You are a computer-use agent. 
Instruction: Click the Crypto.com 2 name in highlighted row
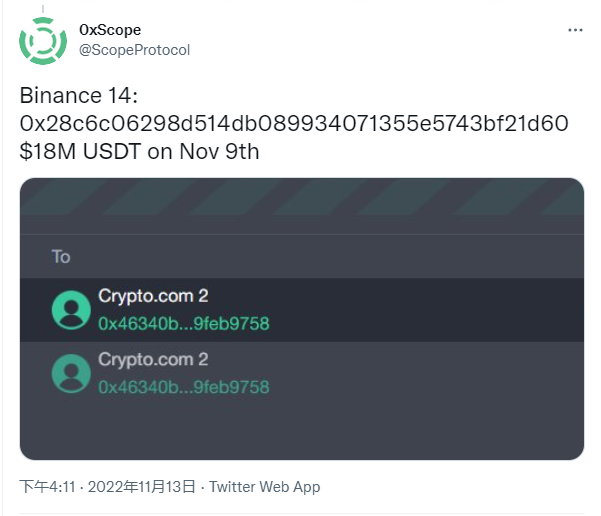point(153,296)
